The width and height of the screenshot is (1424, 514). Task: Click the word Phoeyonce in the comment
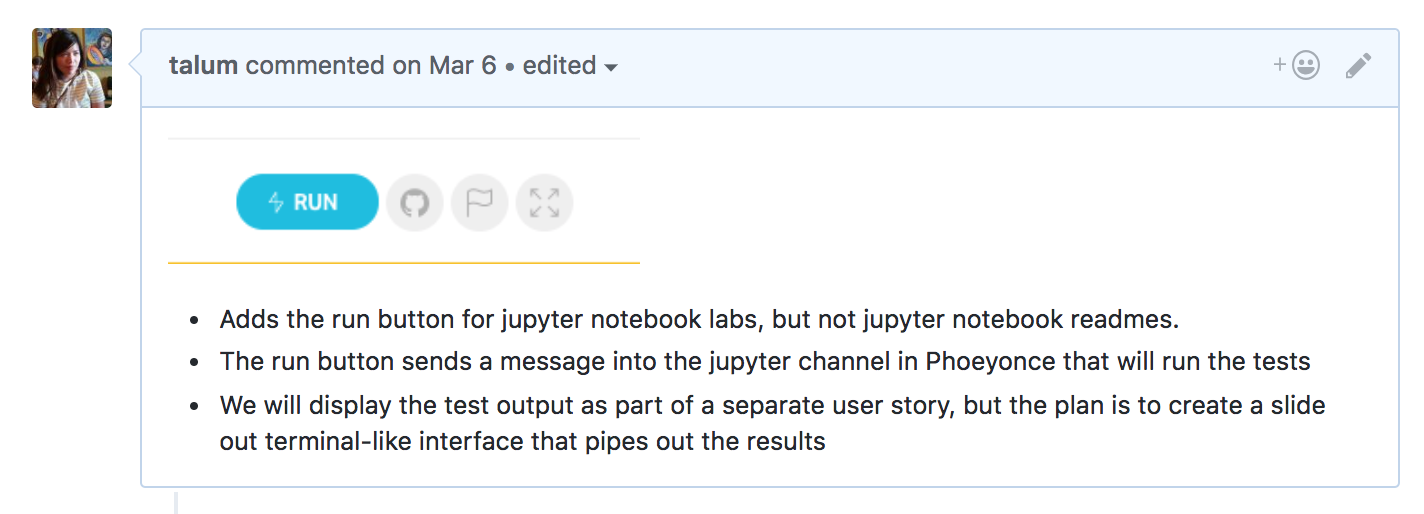990,362
